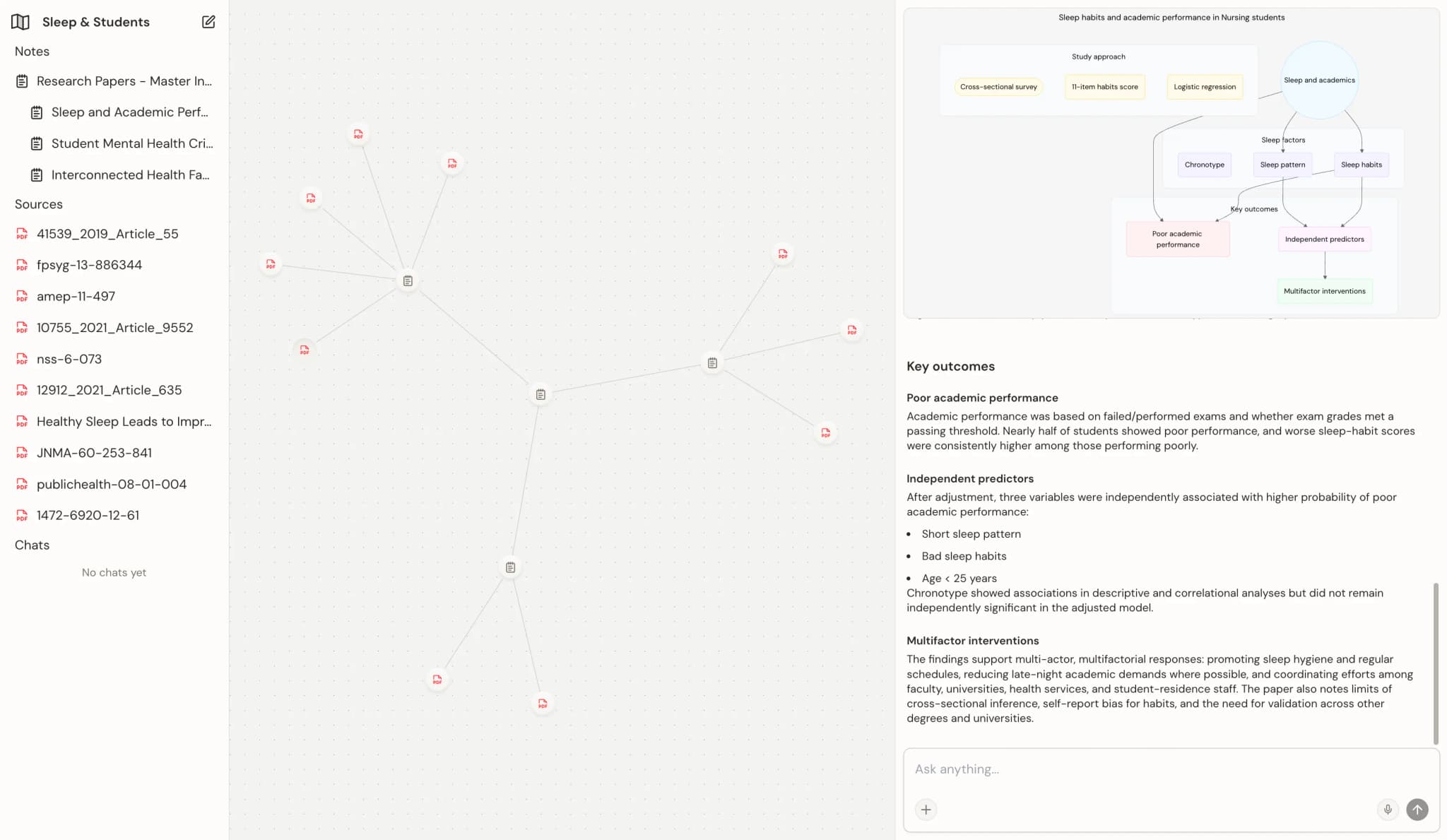
Task: Click the PDF icon next to nss-6-073
Action: (21, 359)
